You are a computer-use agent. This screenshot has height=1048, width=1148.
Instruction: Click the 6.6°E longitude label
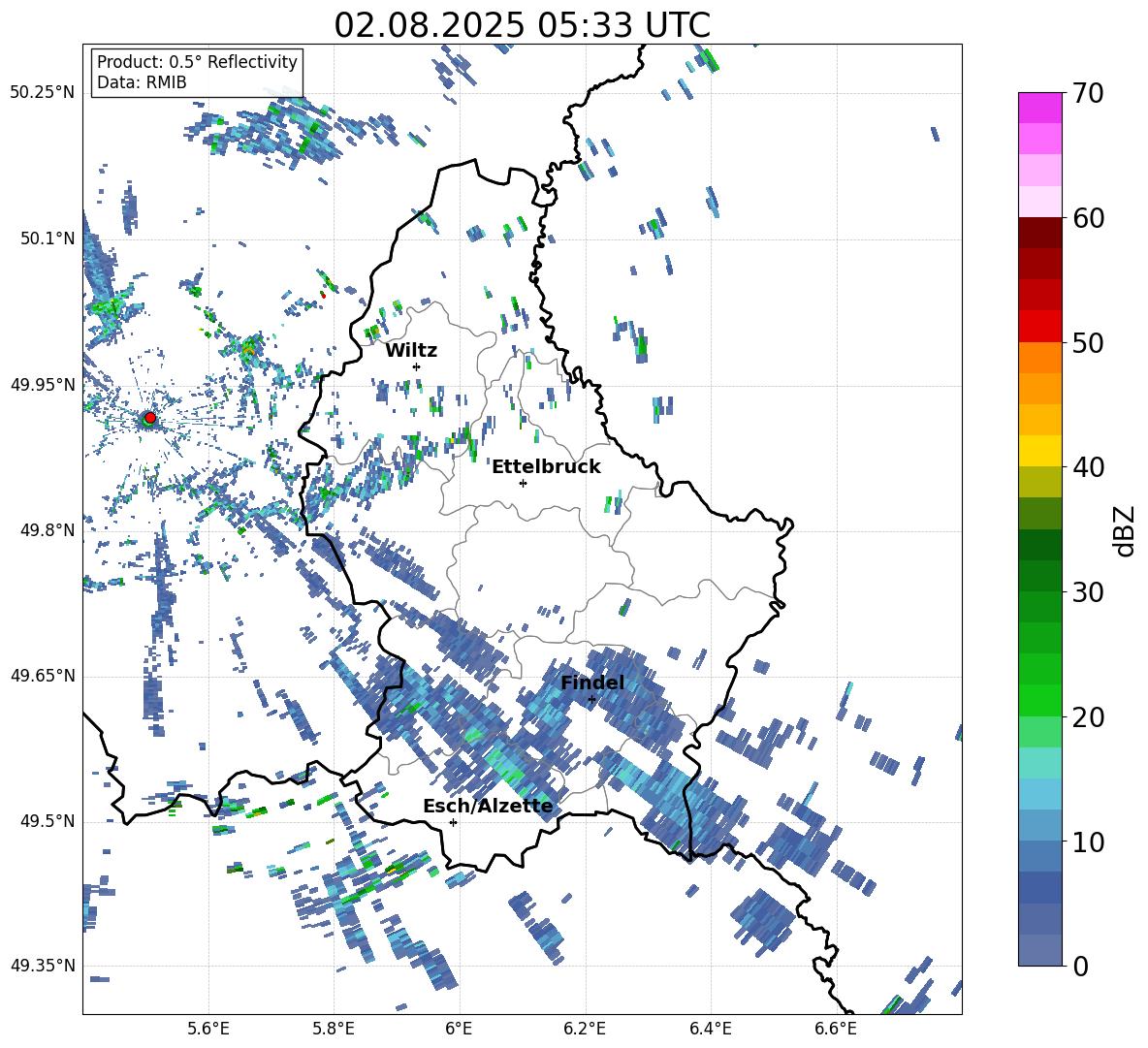click(x=836, y=1029)
